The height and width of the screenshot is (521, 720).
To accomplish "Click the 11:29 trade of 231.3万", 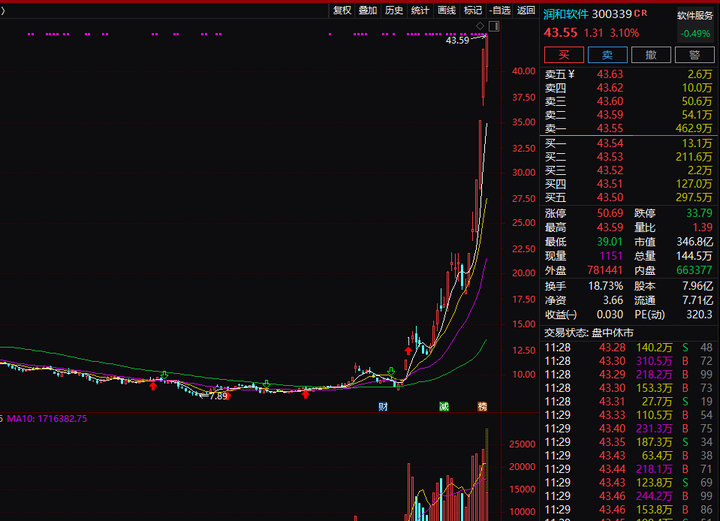I will [x=629, y=428].
